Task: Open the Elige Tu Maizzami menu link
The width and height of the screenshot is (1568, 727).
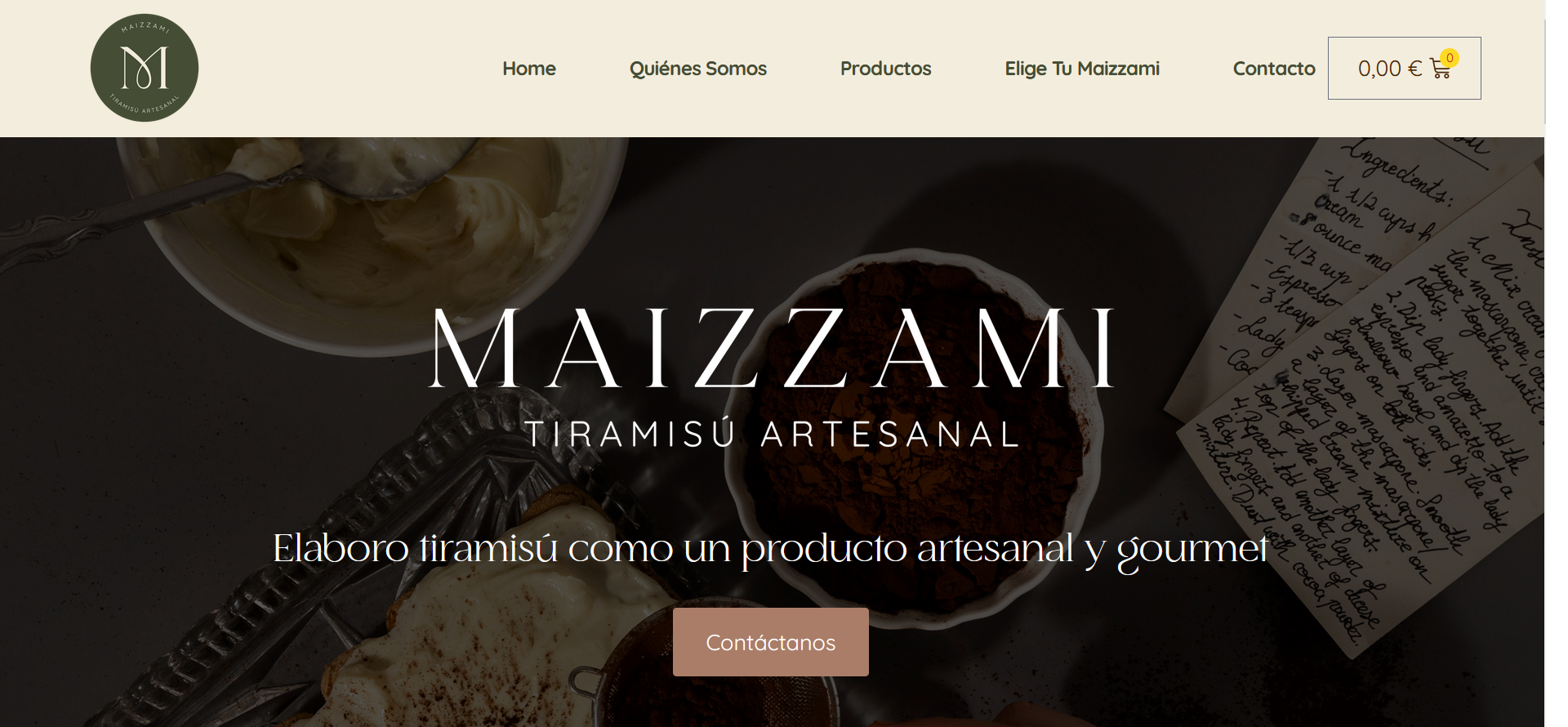Action: pyautogui.click(x=1081, y=69)
